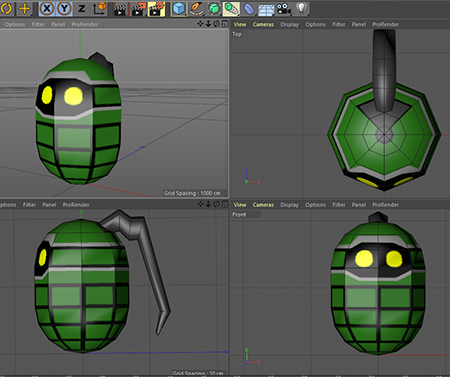Open View menu in Front viewport
Viewport: 450px width, 377px height.
240,205
